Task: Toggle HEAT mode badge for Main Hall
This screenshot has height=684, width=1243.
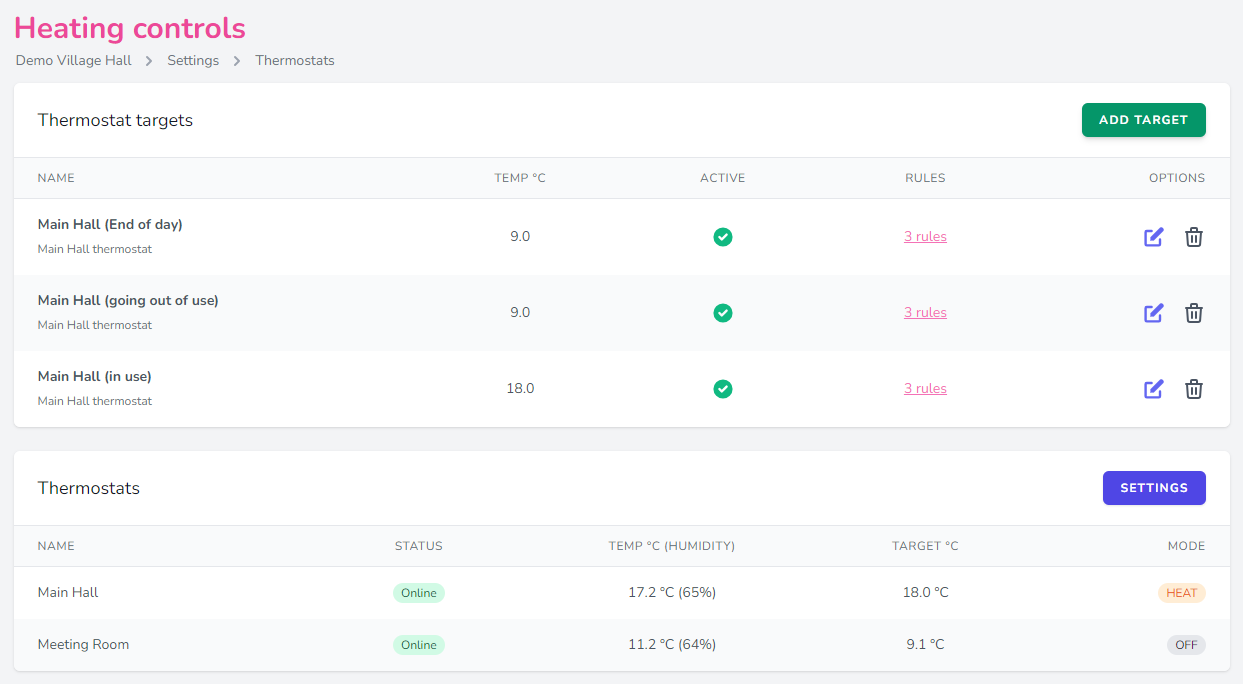Action: tap(1181, 592)
